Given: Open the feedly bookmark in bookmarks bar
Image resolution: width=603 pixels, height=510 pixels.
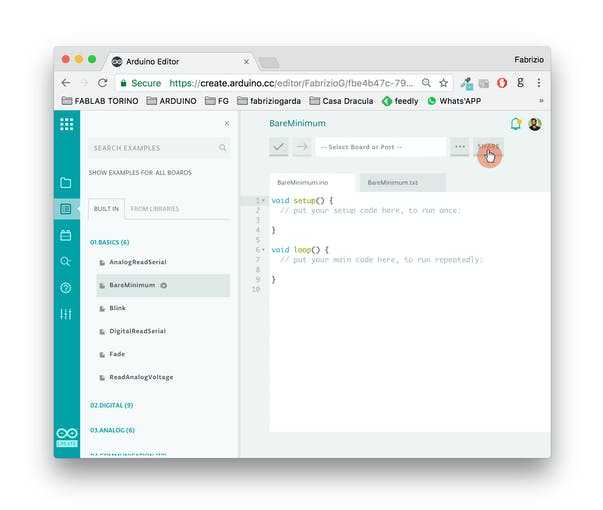Looking at the screenshot, I should click(400, 101).
